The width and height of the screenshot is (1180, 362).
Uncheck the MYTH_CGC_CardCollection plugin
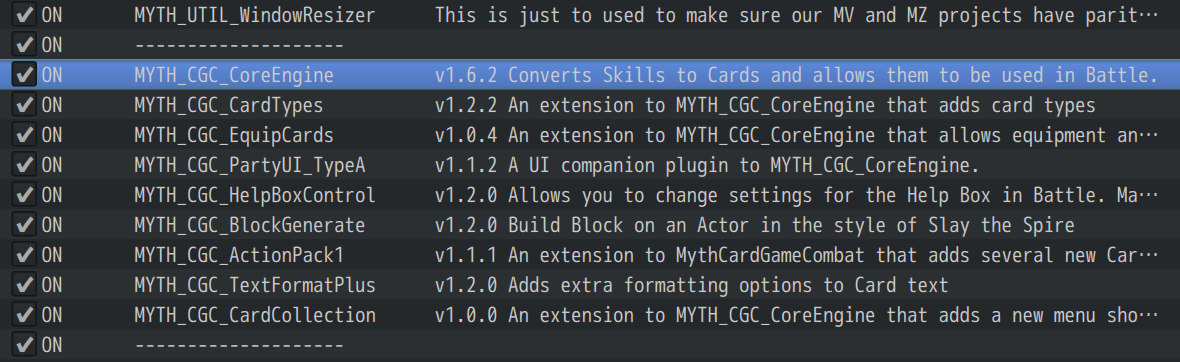click(25, 315)
